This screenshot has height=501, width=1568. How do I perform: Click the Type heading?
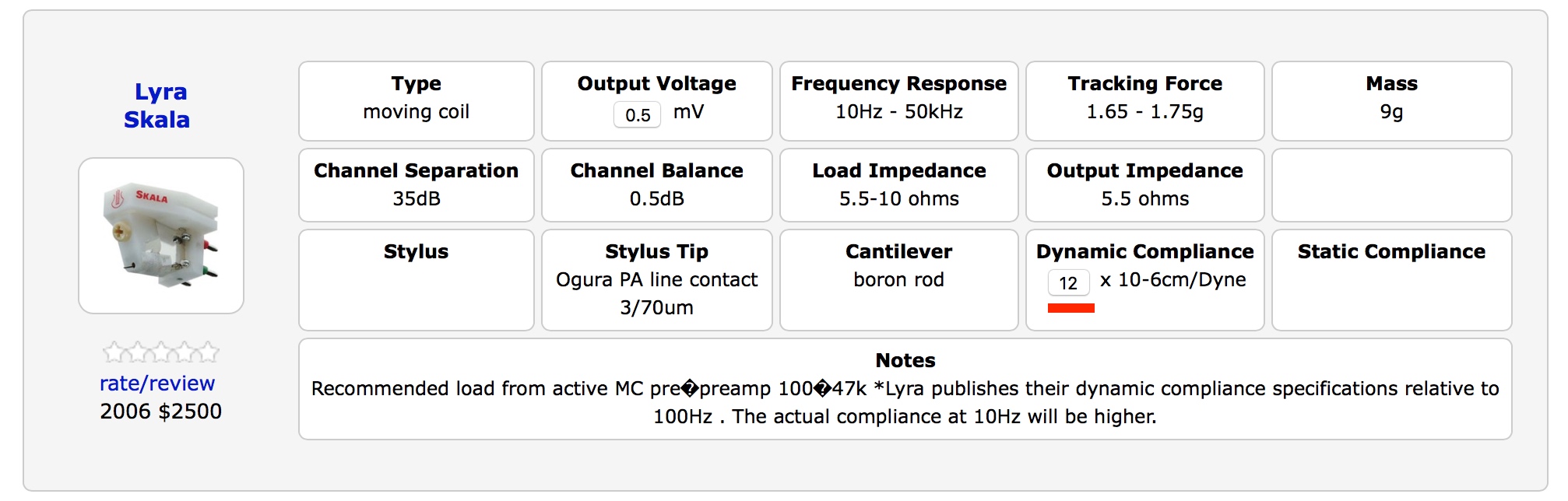[416, 83]
